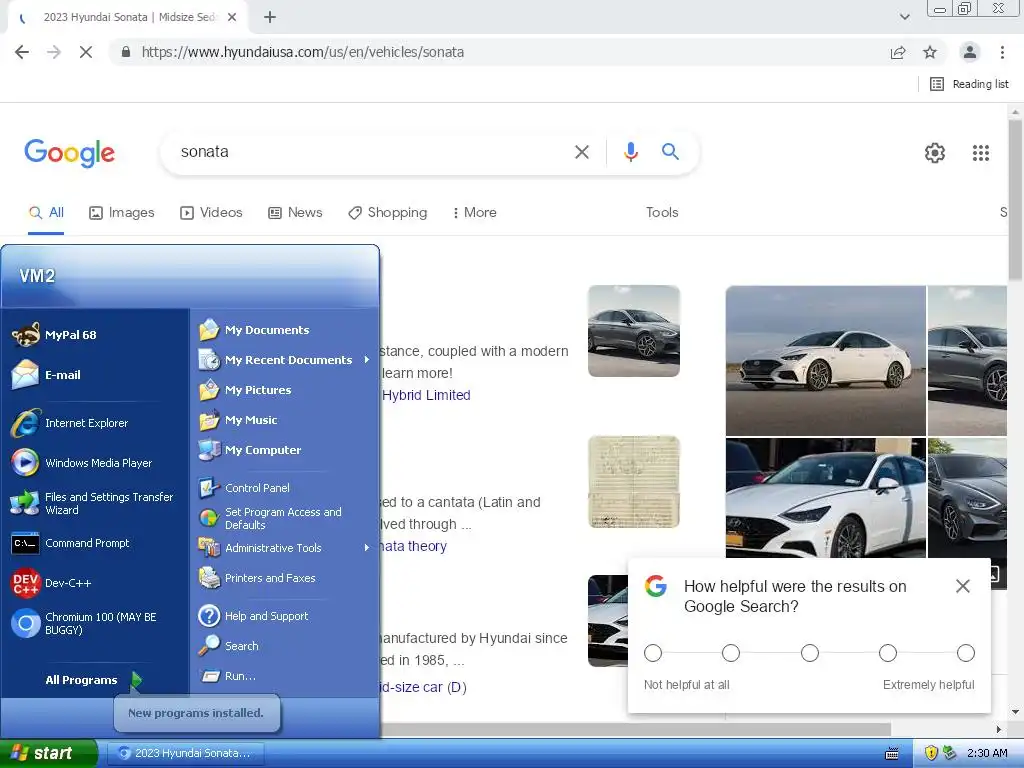Share this page icon in address bar
Viewport: 1024px width, 768px height.
tap(898, 52)
